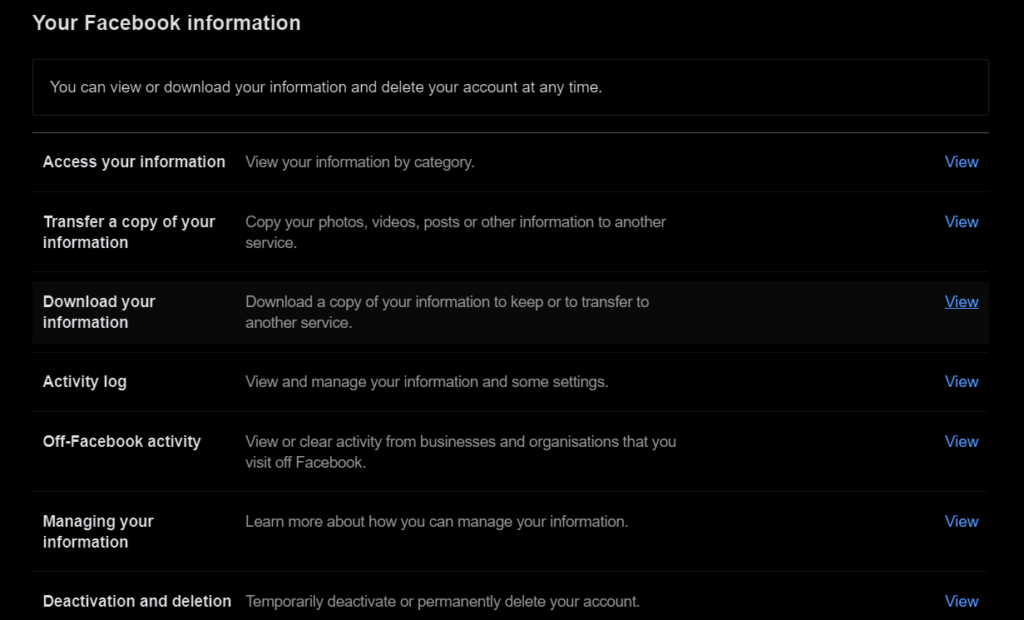Image resolution: width=1024 pixels, height=620 pixels.
Task: Click the "Transfer a copy of your information" title
Action: pos(129,232)
